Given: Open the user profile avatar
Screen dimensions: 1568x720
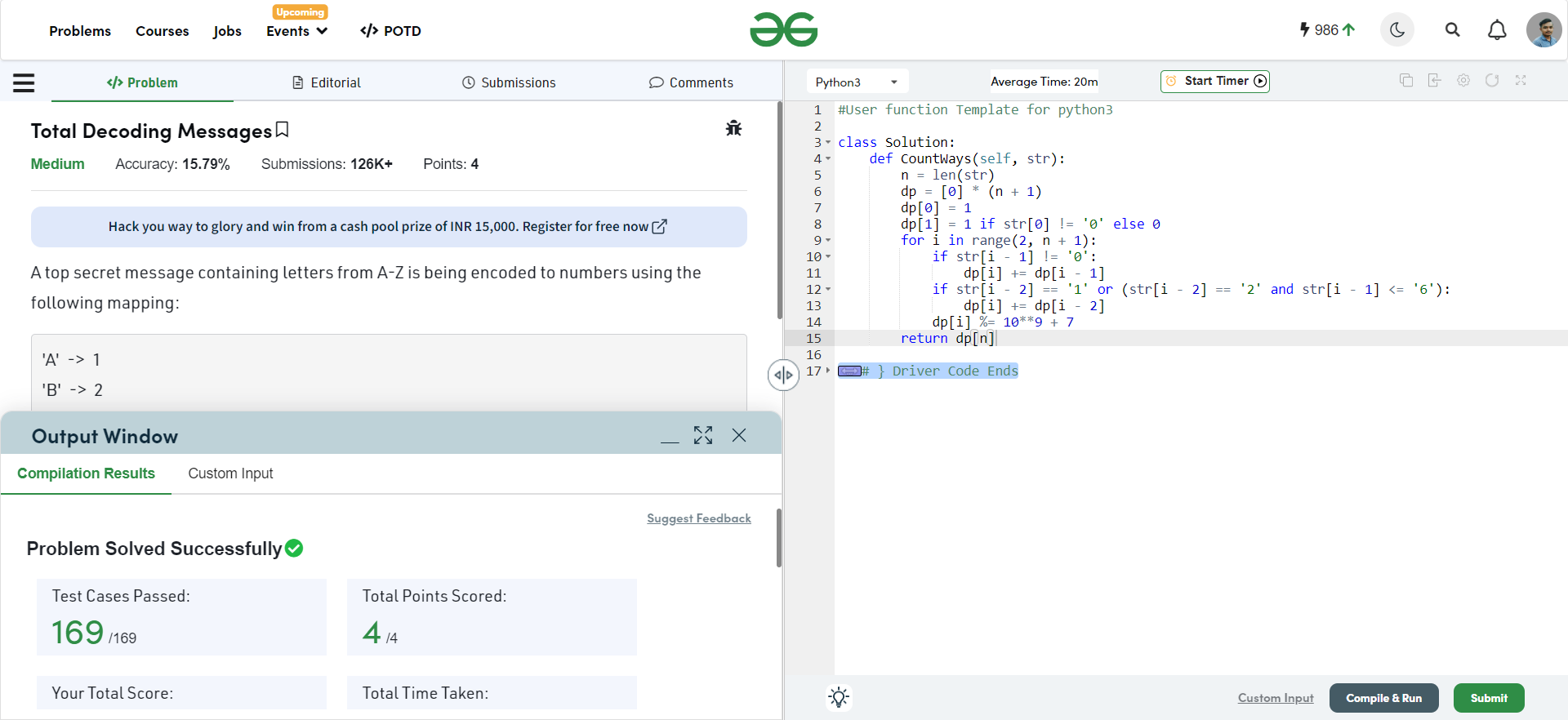Looking at the screenshot, I should pos(1543,30).
